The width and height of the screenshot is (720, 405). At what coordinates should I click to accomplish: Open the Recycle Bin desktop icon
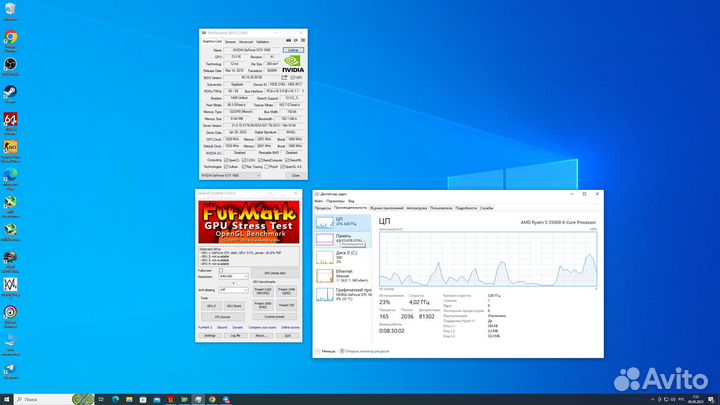click(x=10, y=11)
